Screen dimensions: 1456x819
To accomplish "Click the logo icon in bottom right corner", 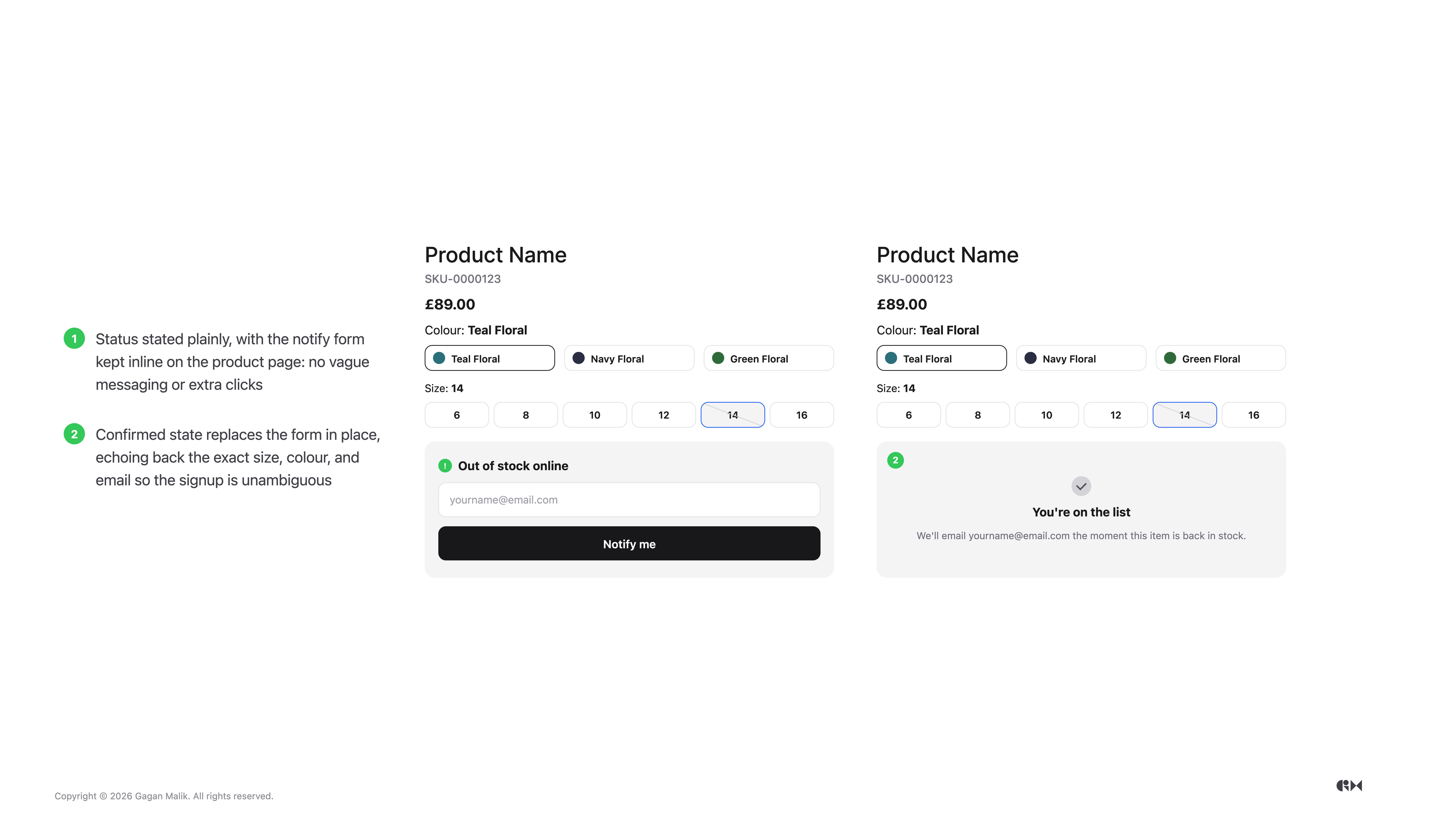I will (x=1349, y=785).
